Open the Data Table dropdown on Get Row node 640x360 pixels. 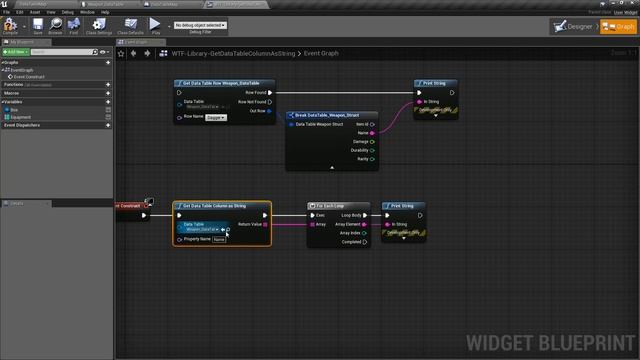[x=202, y=107]
